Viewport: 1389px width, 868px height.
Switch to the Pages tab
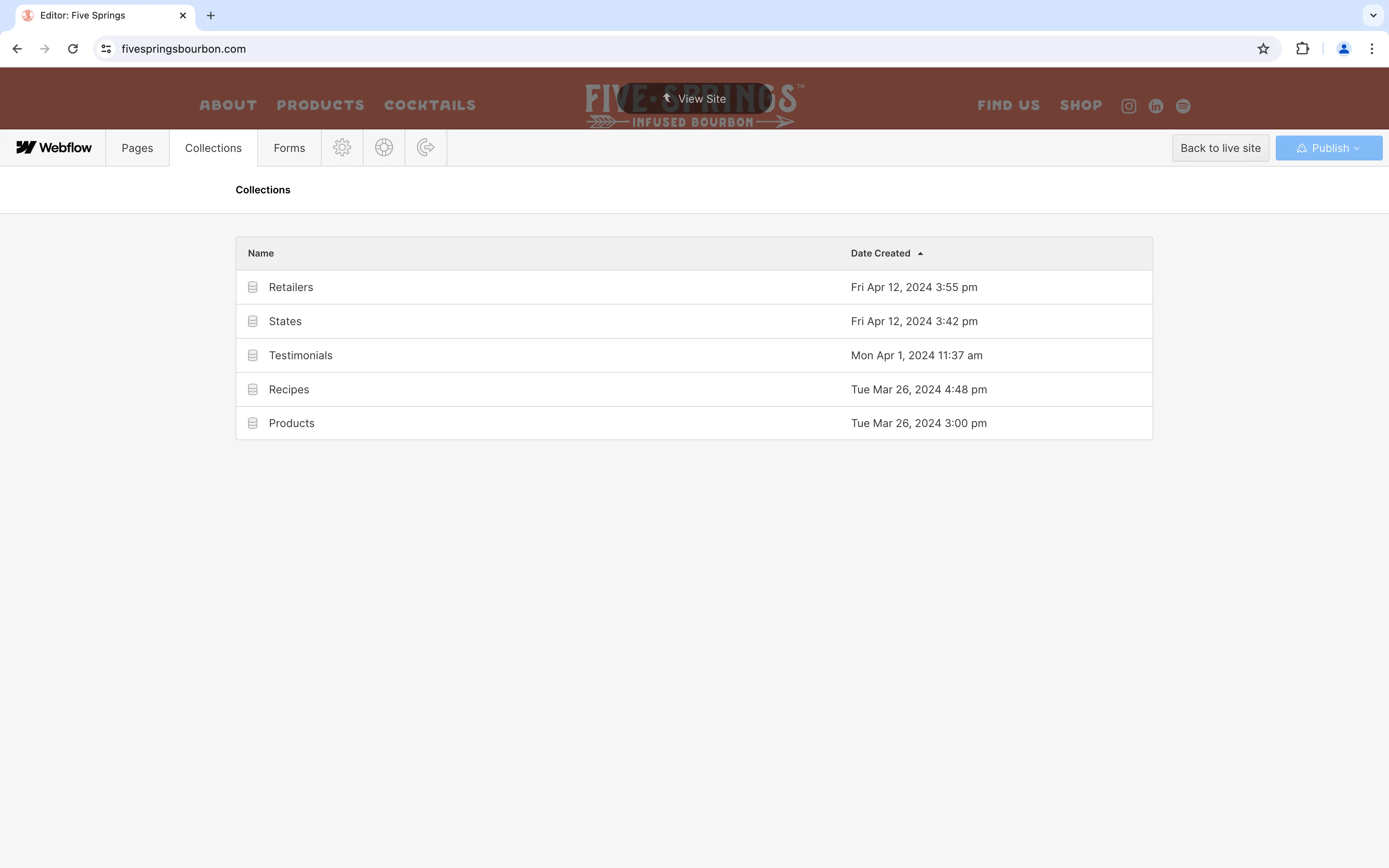[137, 148]
